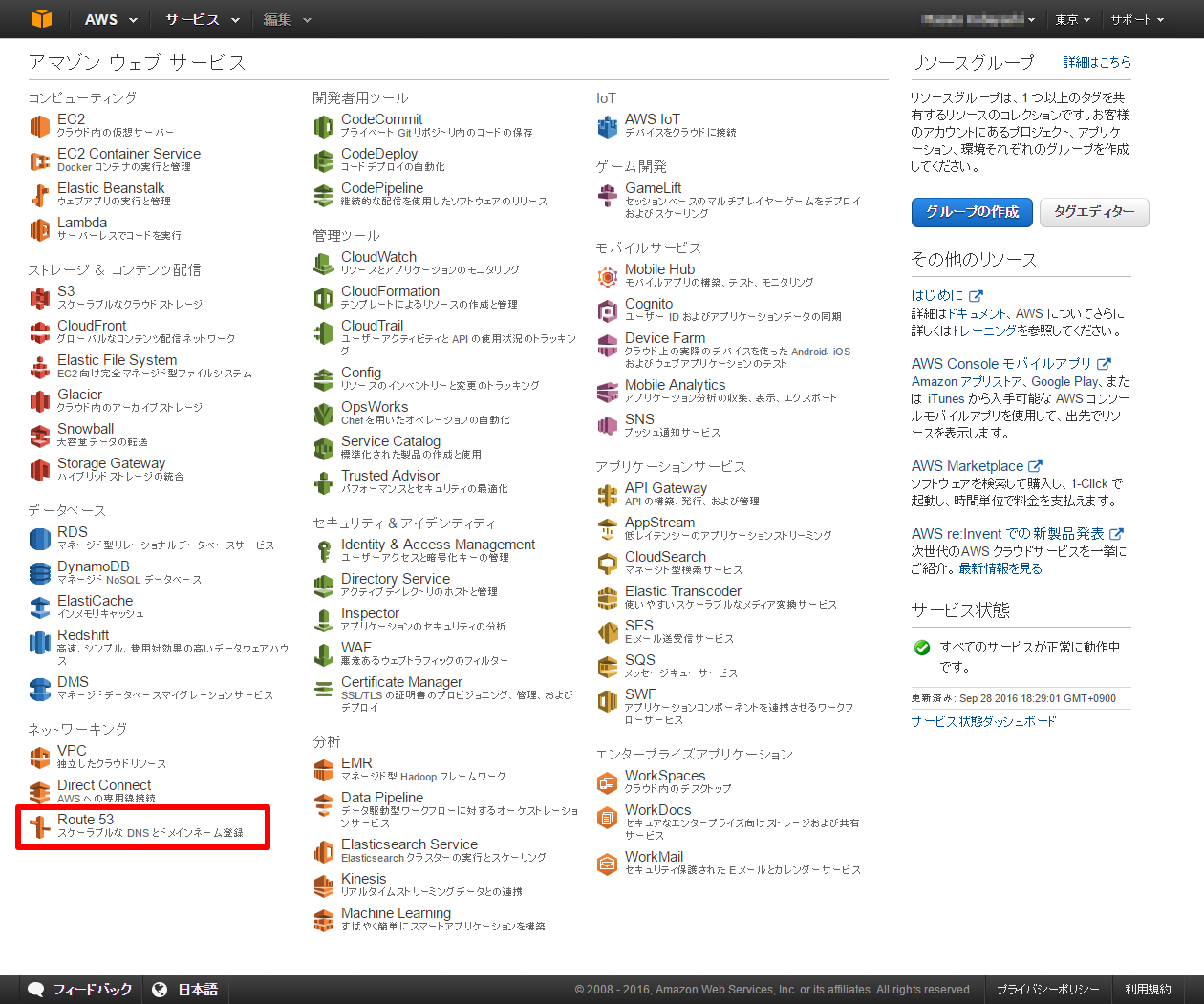Open the Device Farm service link

(x=665, y=338)
